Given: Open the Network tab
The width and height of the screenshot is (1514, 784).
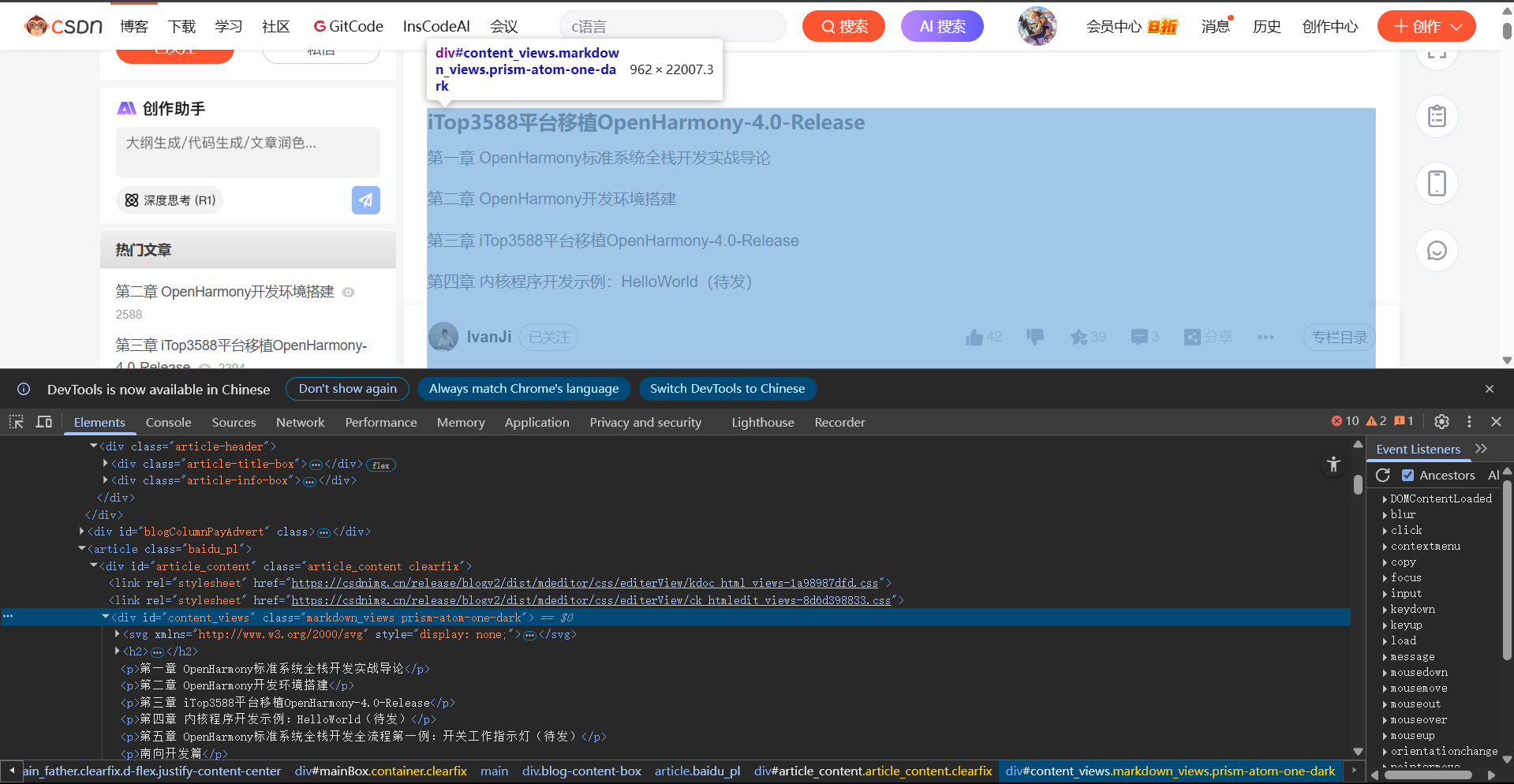Looking at the screenshot, I should [300, 422].
